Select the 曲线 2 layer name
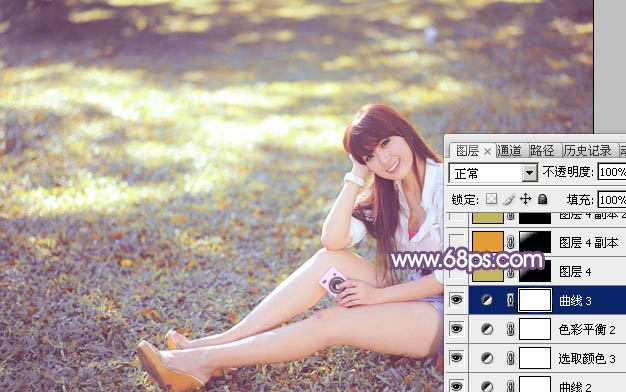The image size is (626, 392). [x=575, y=386]
